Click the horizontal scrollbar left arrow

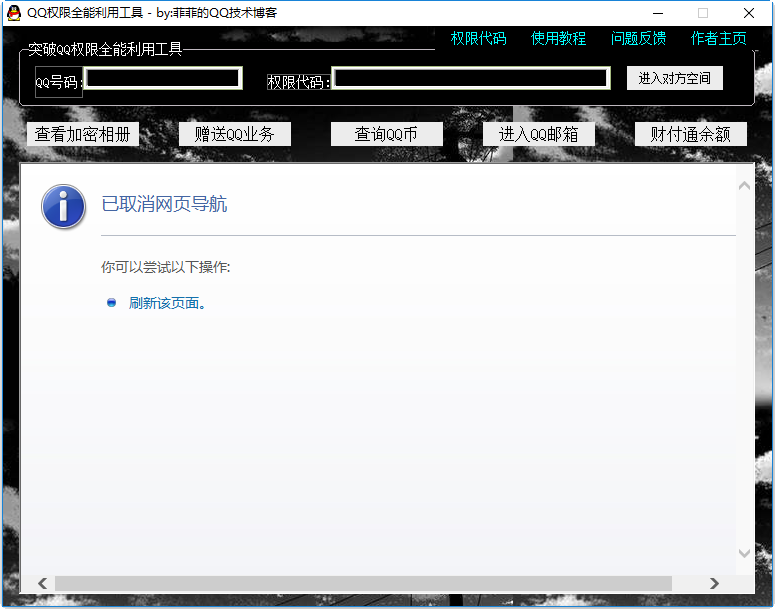pos(42,583)
